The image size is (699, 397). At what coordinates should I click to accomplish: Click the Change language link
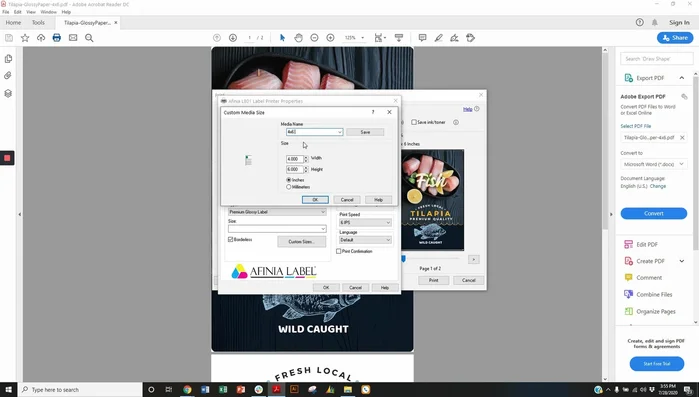tap(658, 186)
